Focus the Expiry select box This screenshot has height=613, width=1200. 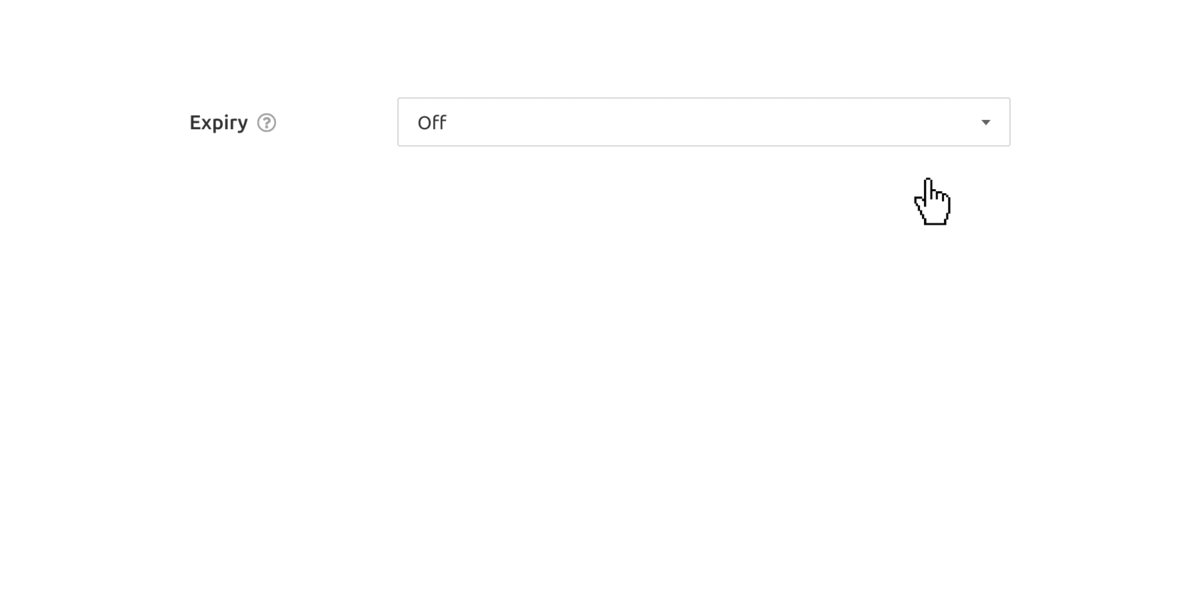704,122
